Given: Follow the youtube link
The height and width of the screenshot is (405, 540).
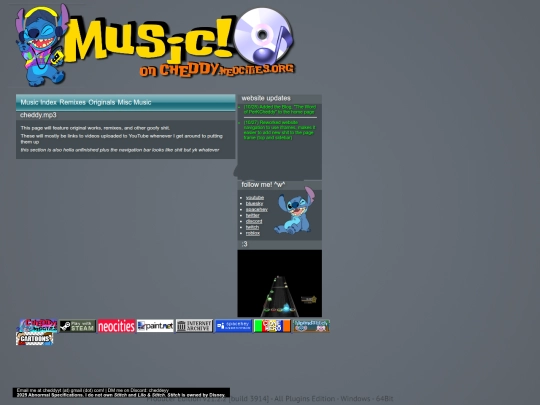Looking at the screenshot, I should coord(255,198).
